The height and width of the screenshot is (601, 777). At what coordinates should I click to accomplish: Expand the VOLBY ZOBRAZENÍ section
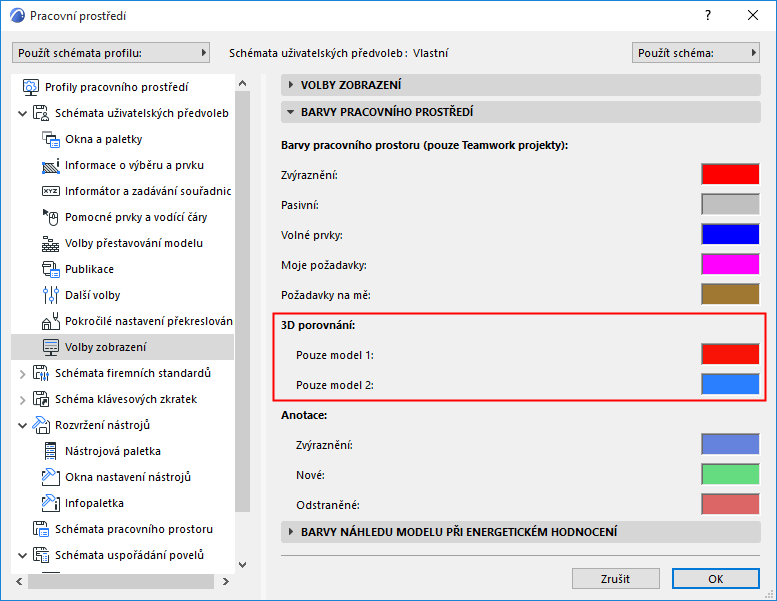(520, 85)
